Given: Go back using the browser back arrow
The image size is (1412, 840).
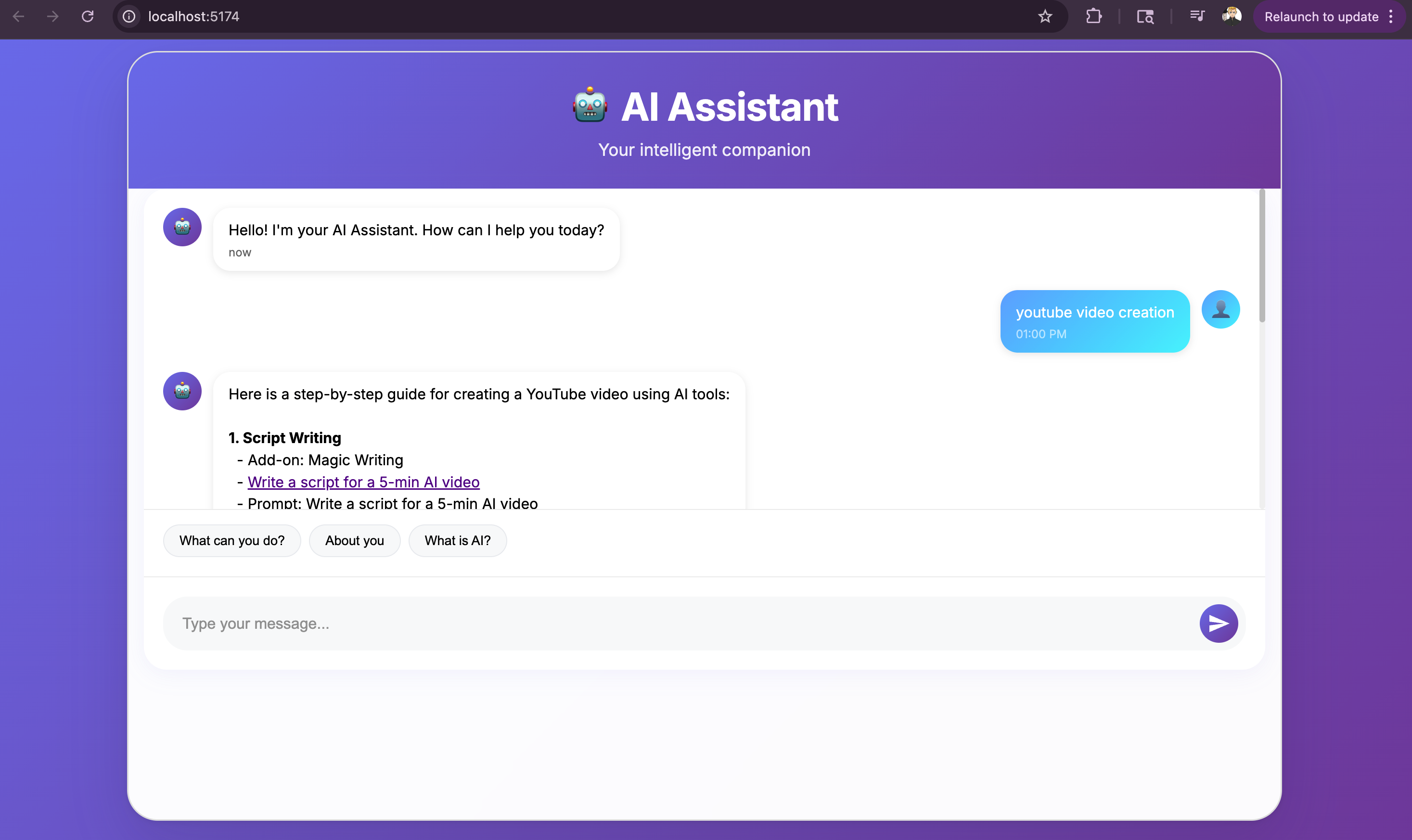Looking at the screenshot, I should (18, 16).
